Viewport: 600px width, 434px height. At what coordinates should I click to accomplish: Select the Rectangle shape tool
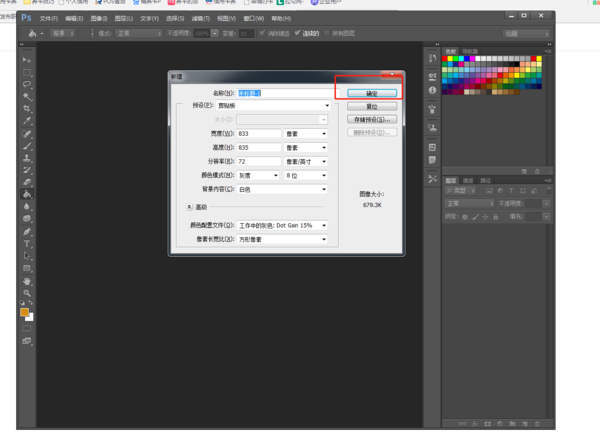click(27, 268)
